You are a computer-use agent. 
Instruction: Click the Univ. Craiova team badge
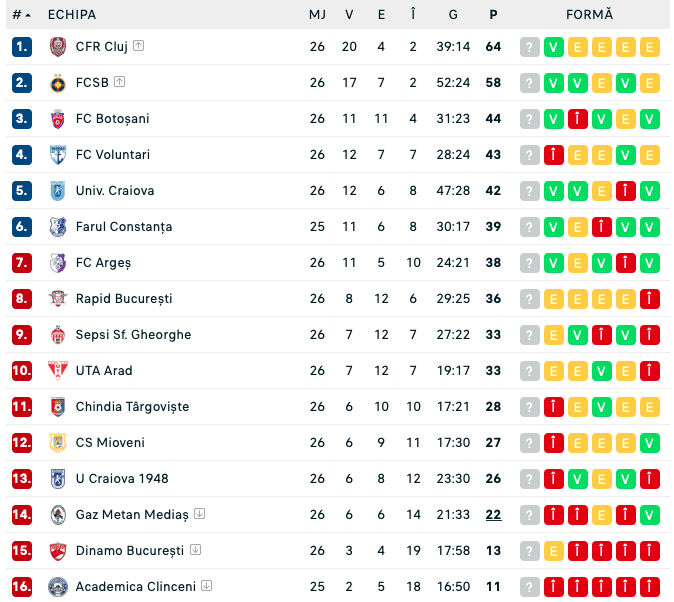(x=57, y=191)
